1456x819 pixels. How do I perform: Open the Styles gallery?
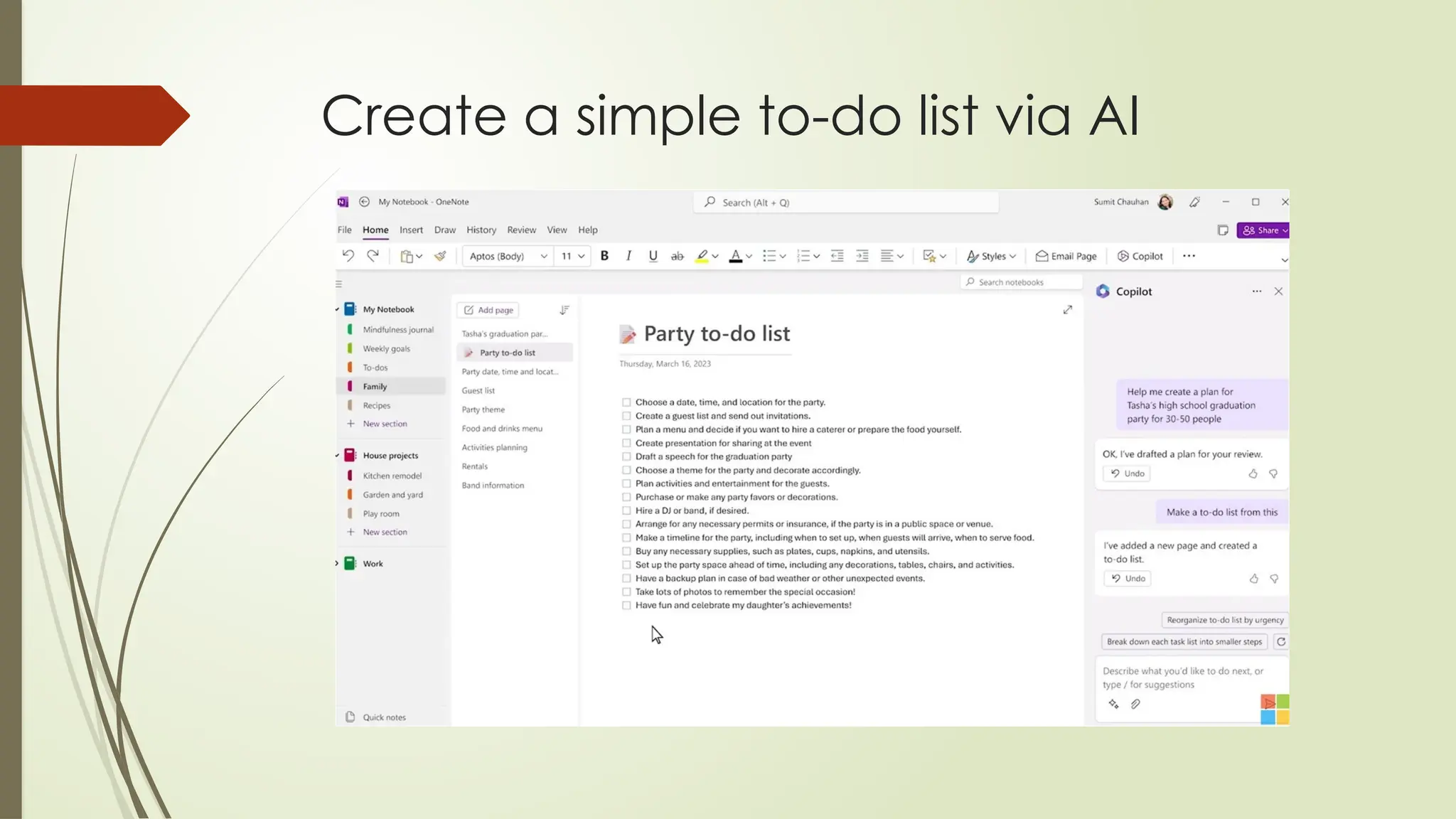pyautogui.click(x=991, y=256)
